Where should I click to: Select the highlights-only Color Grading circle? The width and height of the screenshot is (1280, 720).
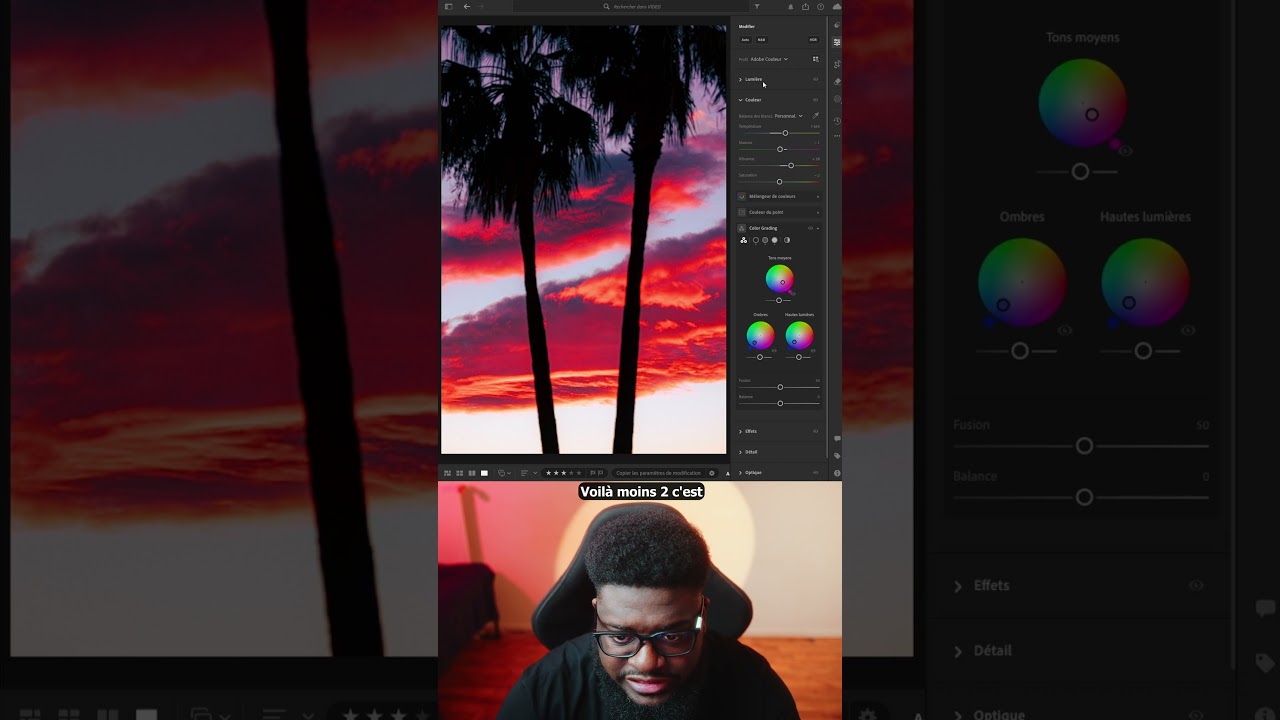click(x=775, y=240)
